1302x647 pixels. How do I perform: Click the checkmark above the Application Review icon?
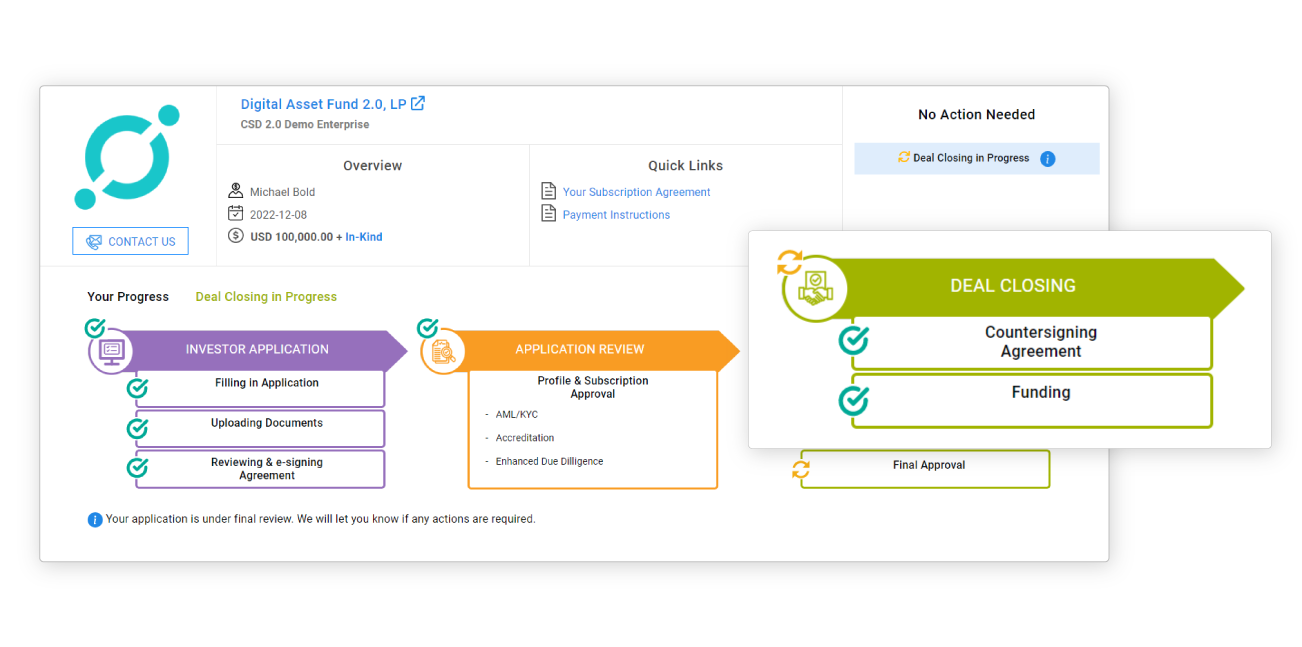pyautogui.click(x=427, y=328)
